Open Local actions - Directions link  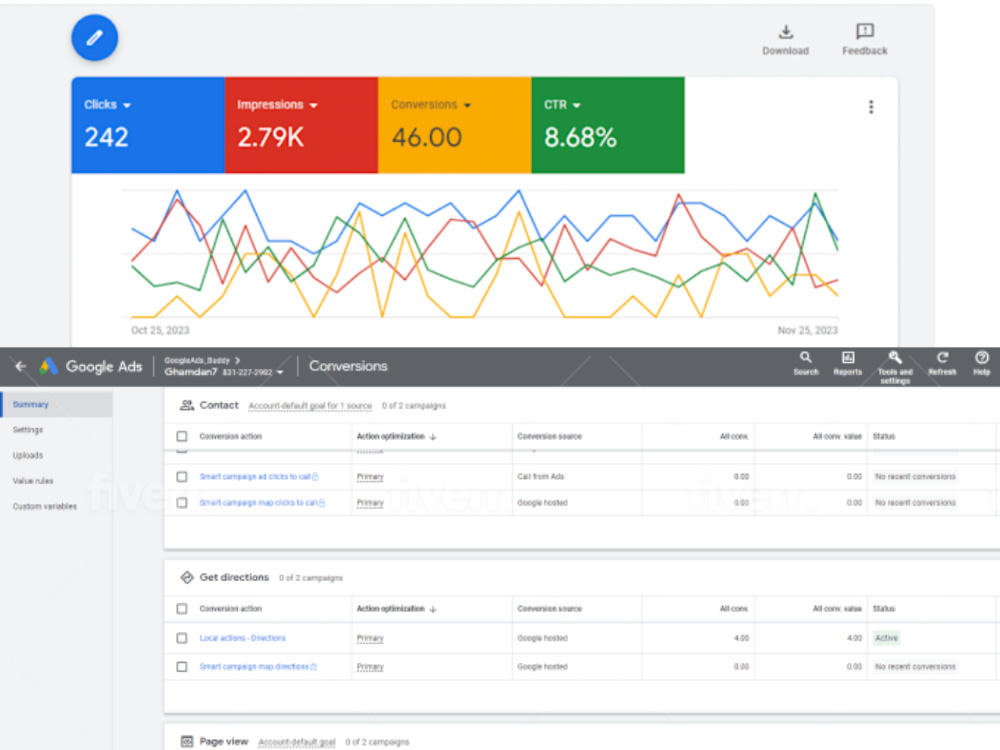242,638
